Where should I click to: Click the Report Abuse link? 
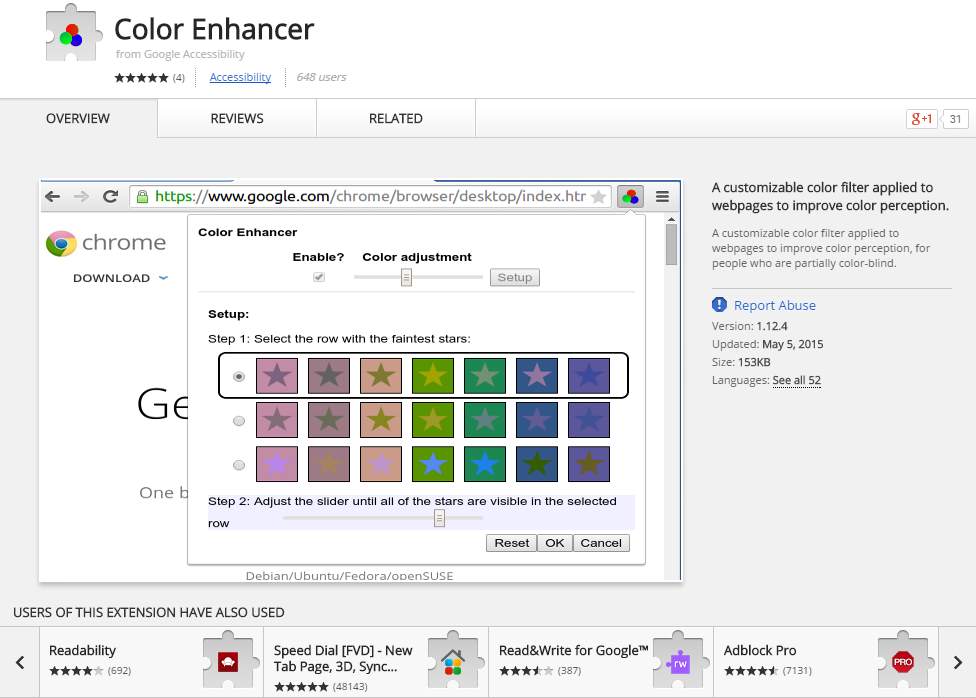pyautogui.click(x=775, y=305)
